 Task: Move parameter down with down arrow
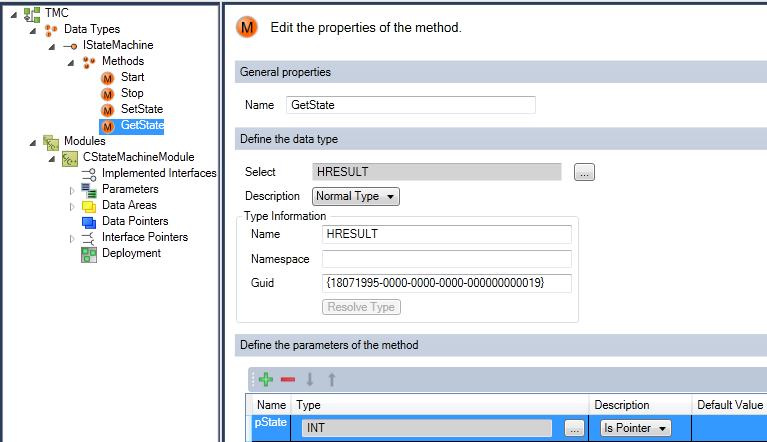pyautogui.click(x=310, y=379)
